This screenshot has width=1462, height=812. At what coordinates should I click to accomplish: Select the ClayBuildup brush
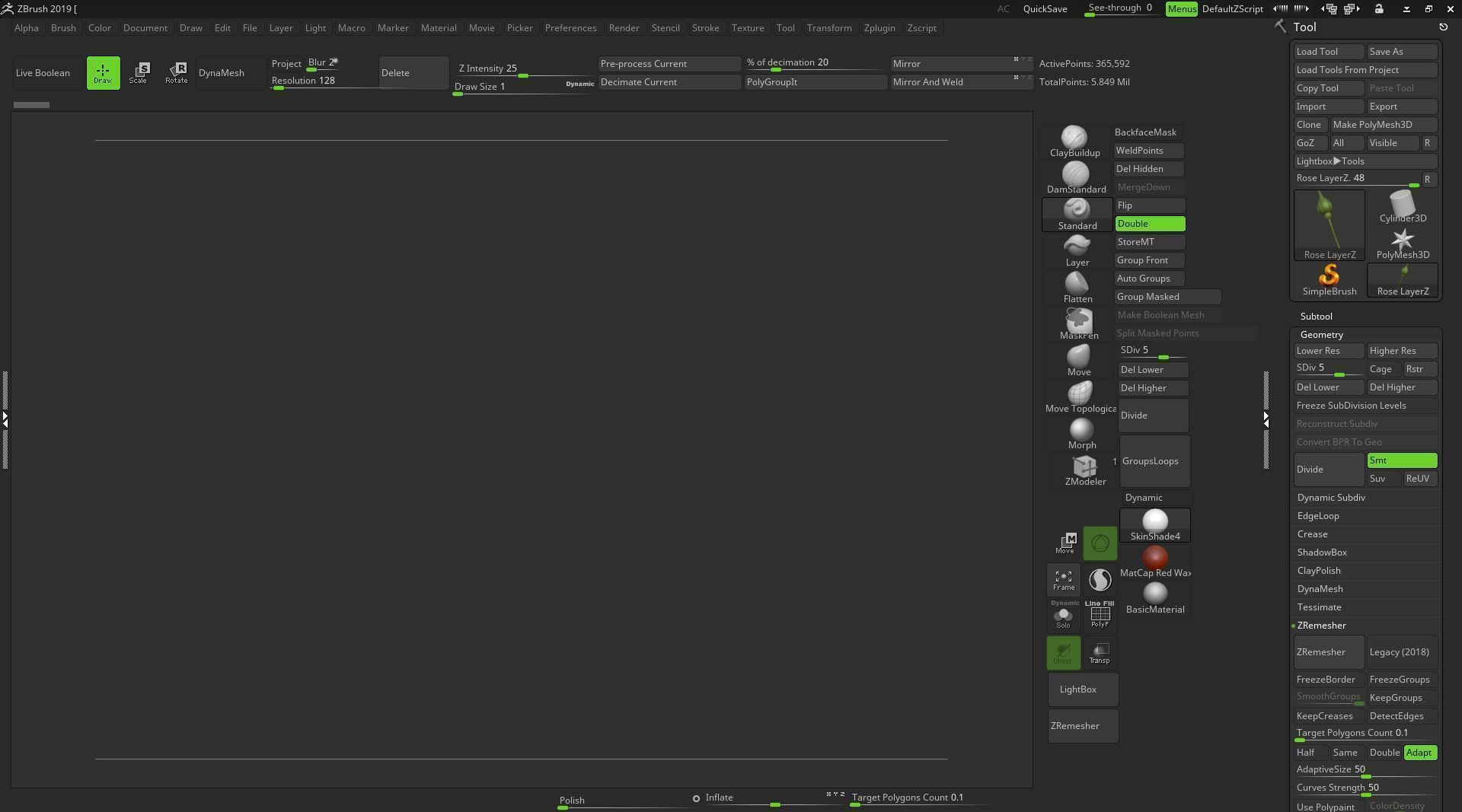point(1074,142)
